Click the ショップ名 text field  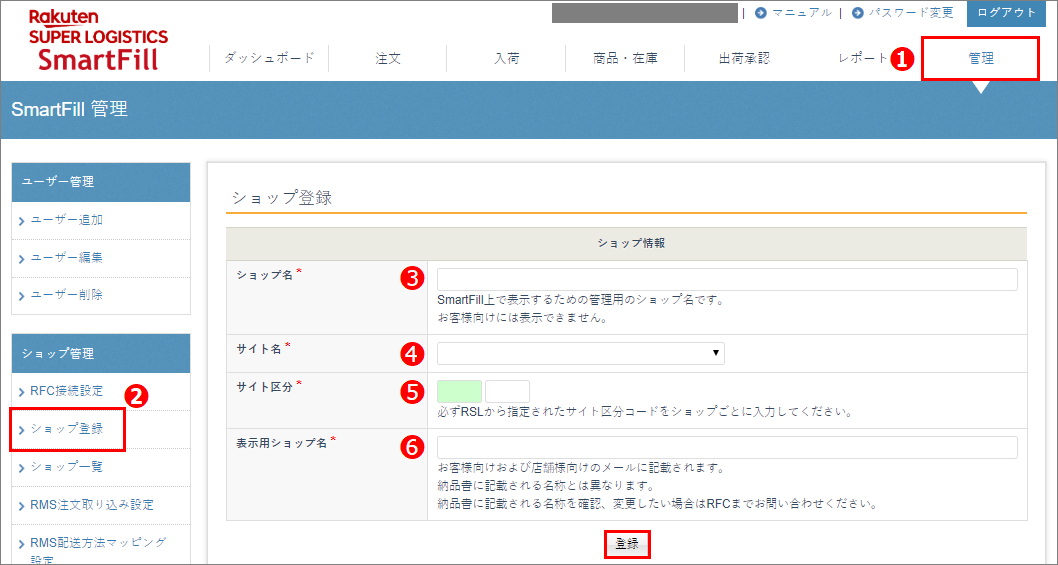point(727,279)
